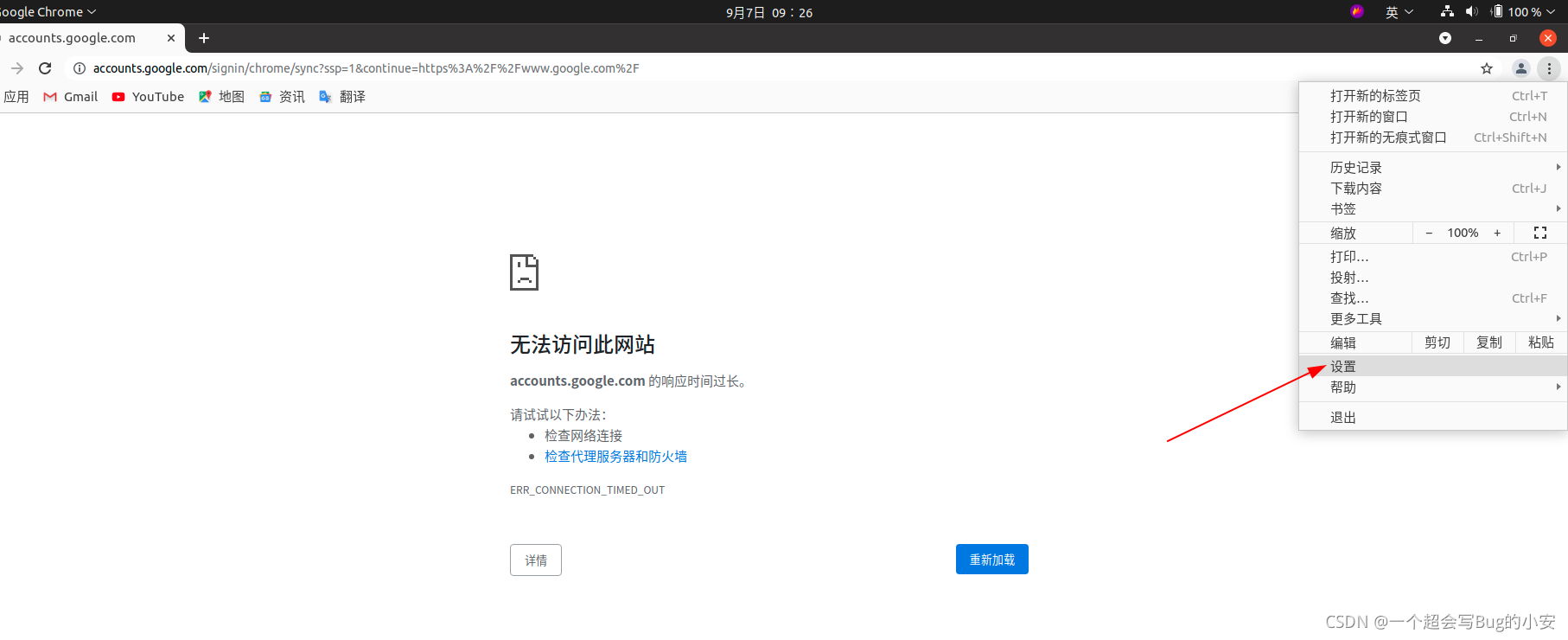
Task: Click the volume speaker tray icon
Action: (x=1472, y=11)
